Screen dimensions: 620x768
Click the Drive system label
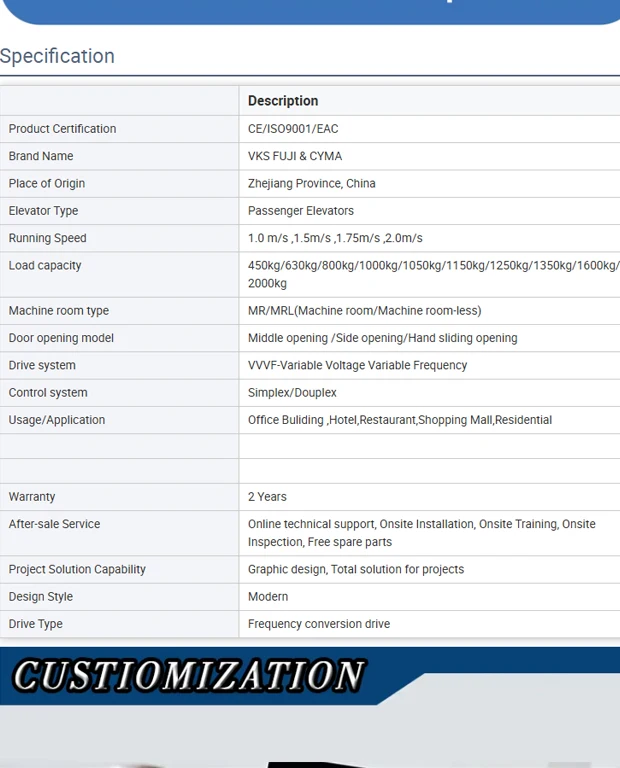click(42, 366)
